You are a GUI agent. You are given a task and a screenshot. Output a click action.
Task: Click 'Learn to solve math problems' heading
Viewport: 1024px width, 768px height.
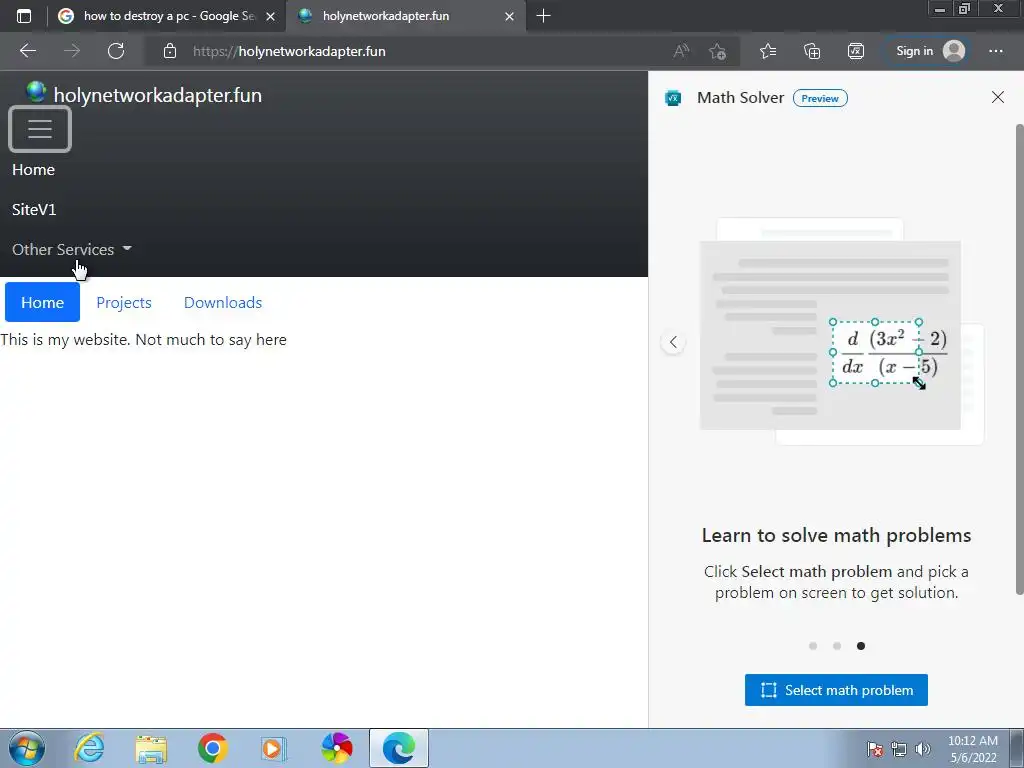[x=836, y=536]
